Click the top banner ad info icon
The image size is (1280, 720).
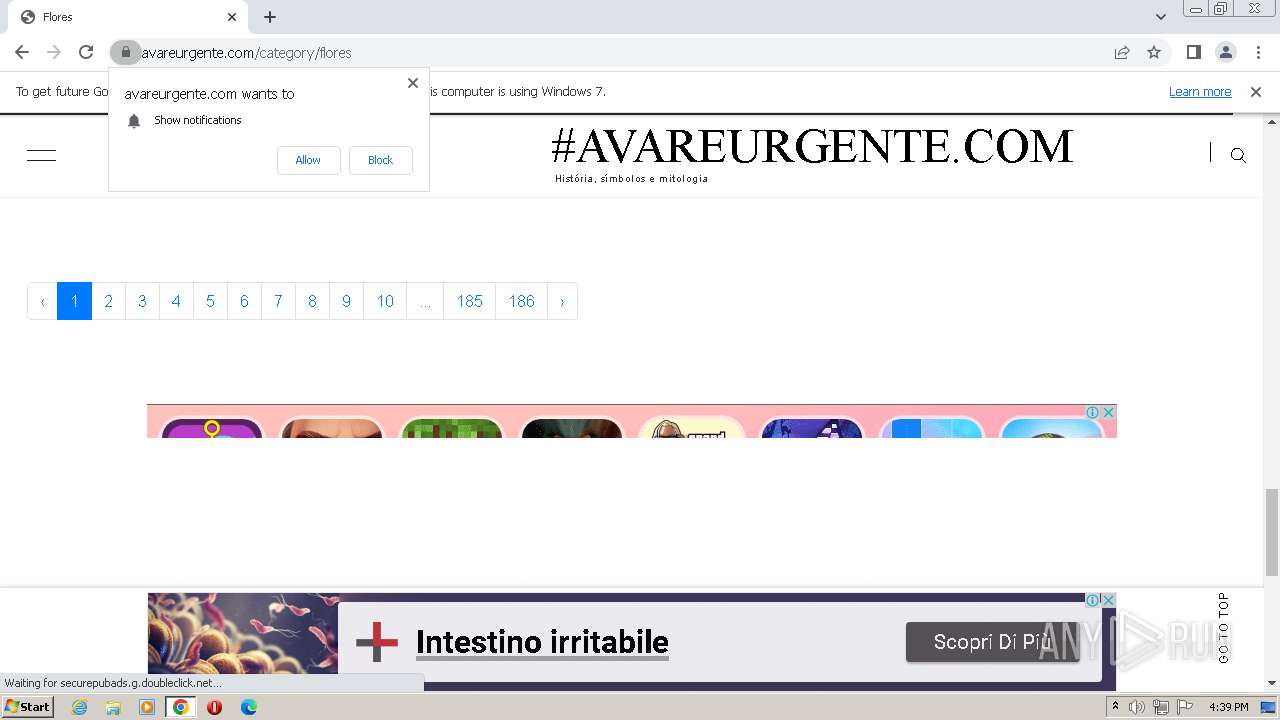[x=1093, y=412]
